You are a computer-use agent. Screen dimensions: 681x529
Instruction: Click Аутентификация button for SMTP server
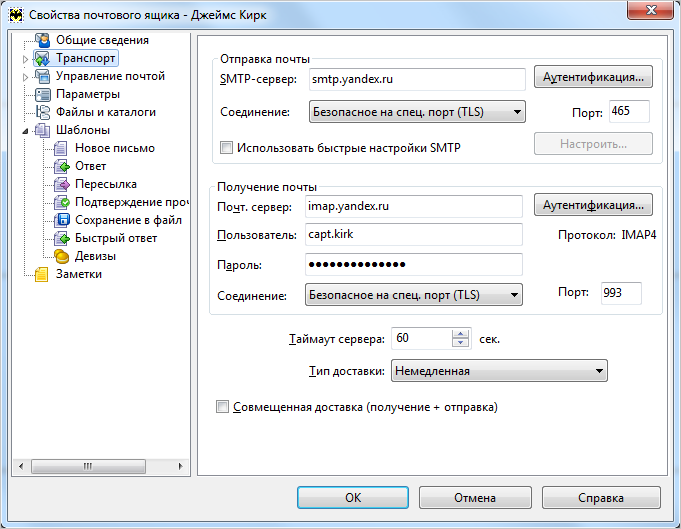pos(593,77)
